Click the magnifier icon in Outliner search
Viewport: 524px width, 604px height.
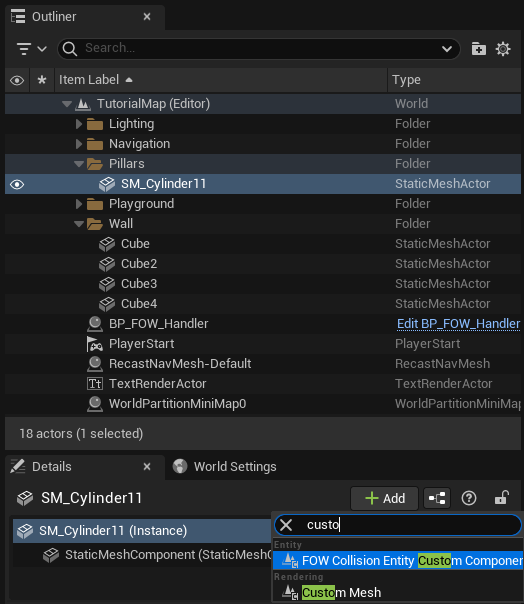[70, 49]
